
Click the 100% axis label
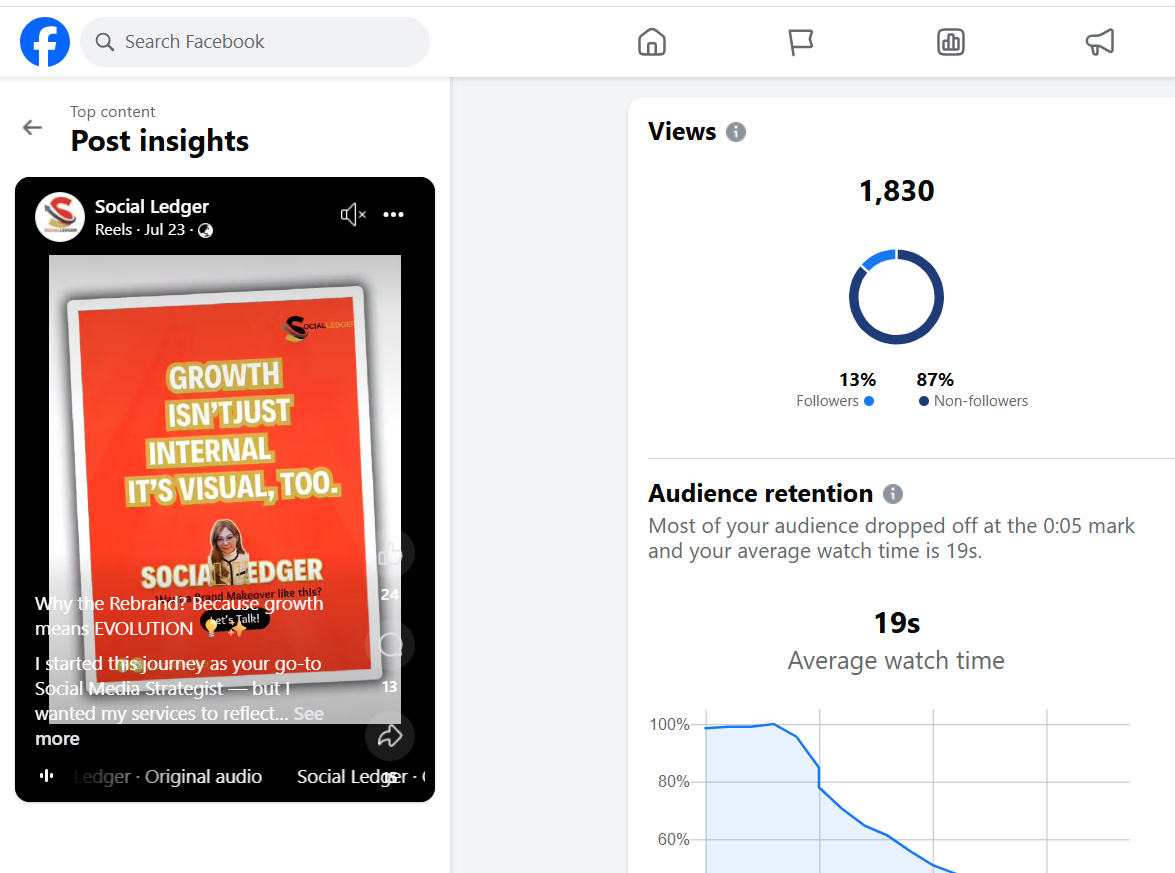(x=669, y=725)
